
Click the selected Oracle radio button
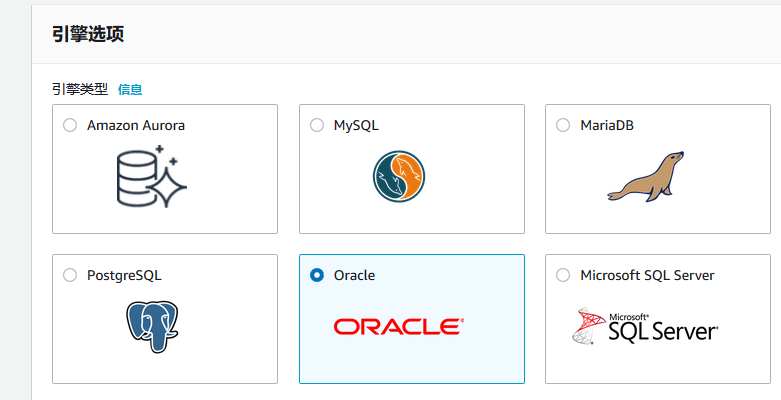tap(317, 275)
